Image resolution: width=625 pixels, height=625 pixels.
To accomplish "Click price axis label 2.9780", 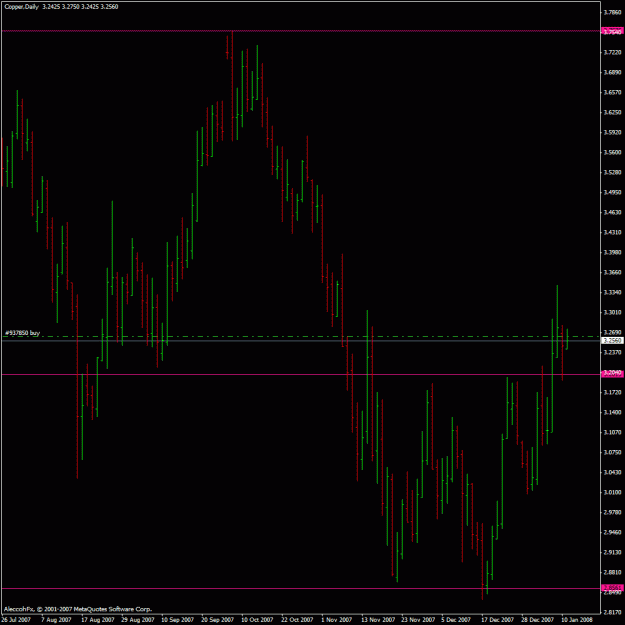I will coord(612,512).
